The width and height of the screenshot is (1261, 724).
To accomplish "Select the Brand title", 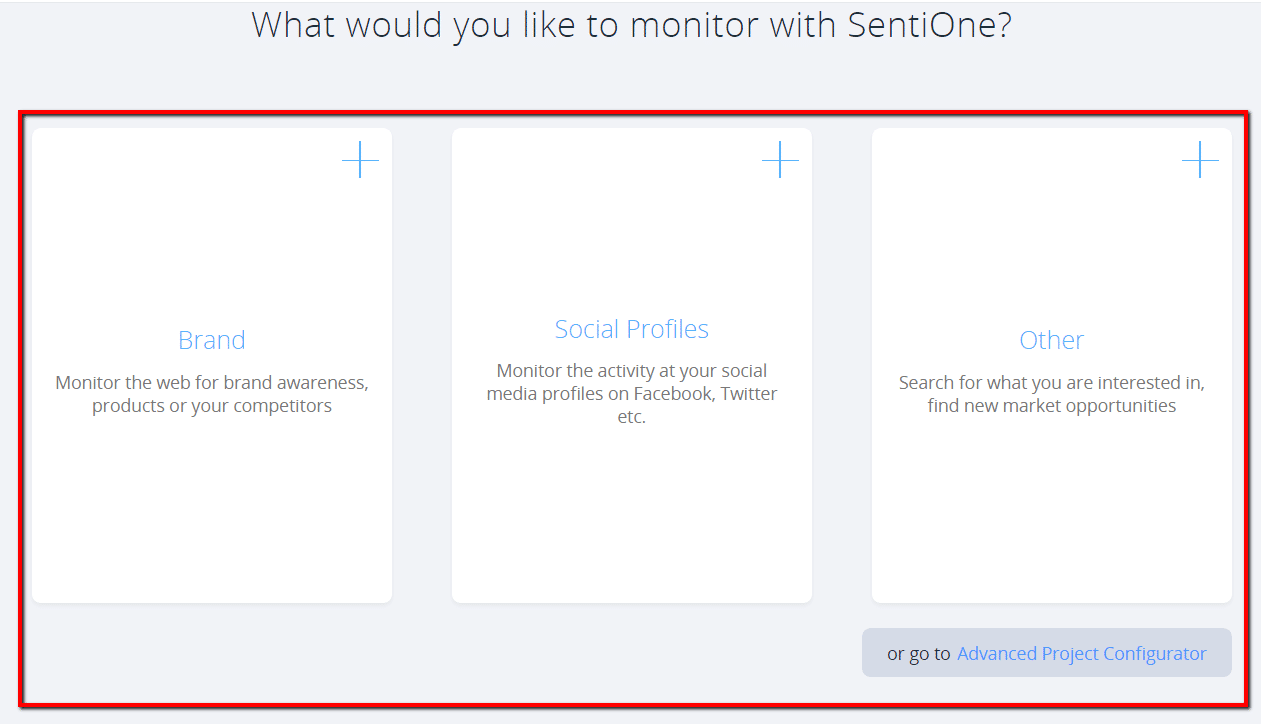I will coord(211,340).
